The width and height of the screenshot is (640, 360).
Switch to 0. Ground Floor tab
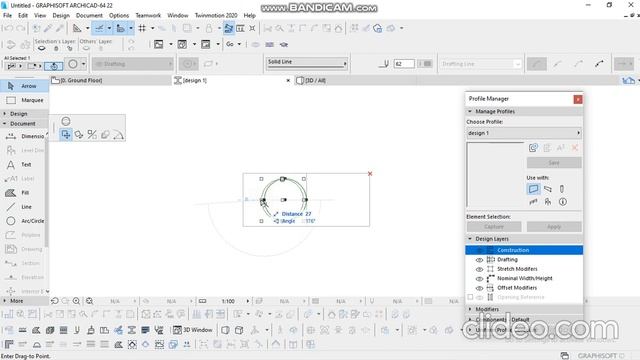tap(111, 80)
